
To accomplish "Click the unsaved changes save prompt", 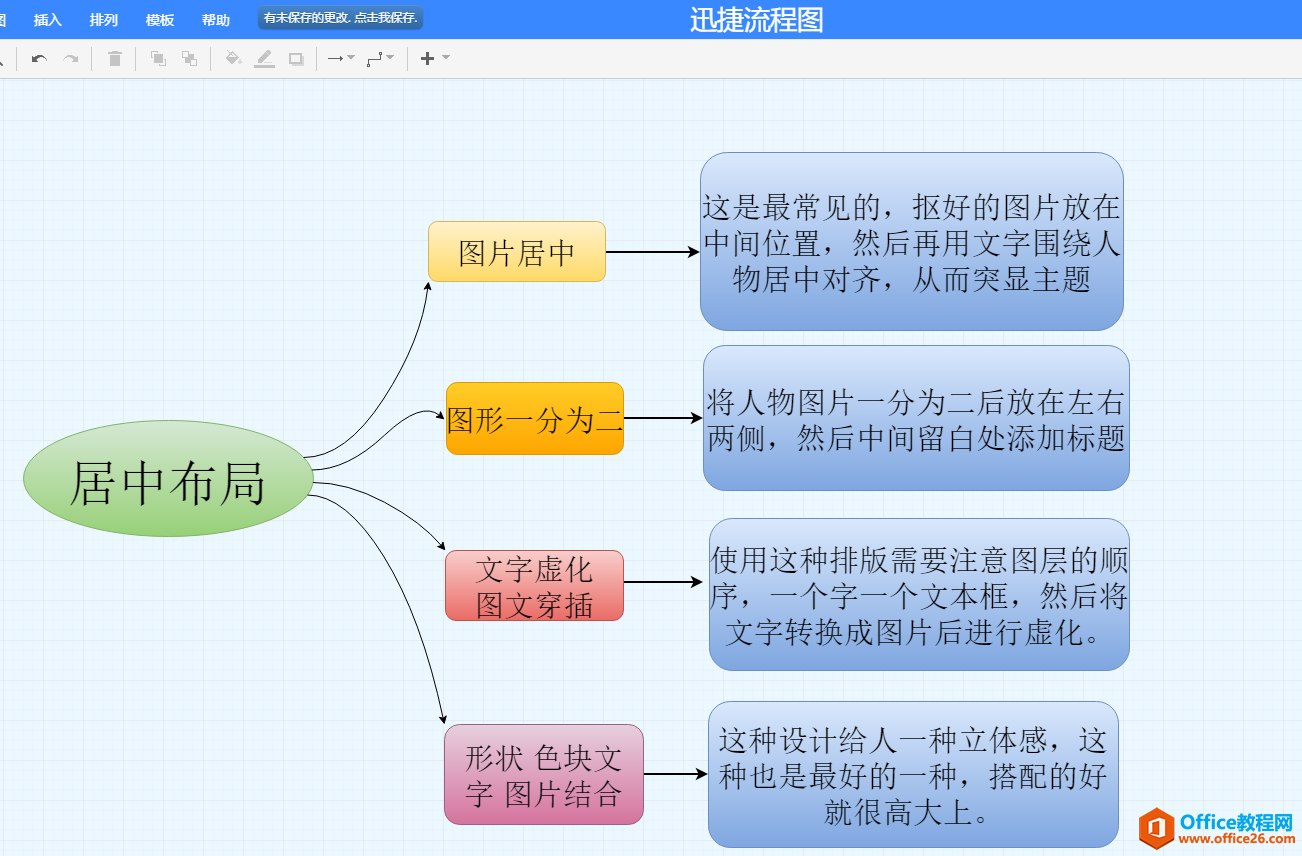I will click(340, 18).
